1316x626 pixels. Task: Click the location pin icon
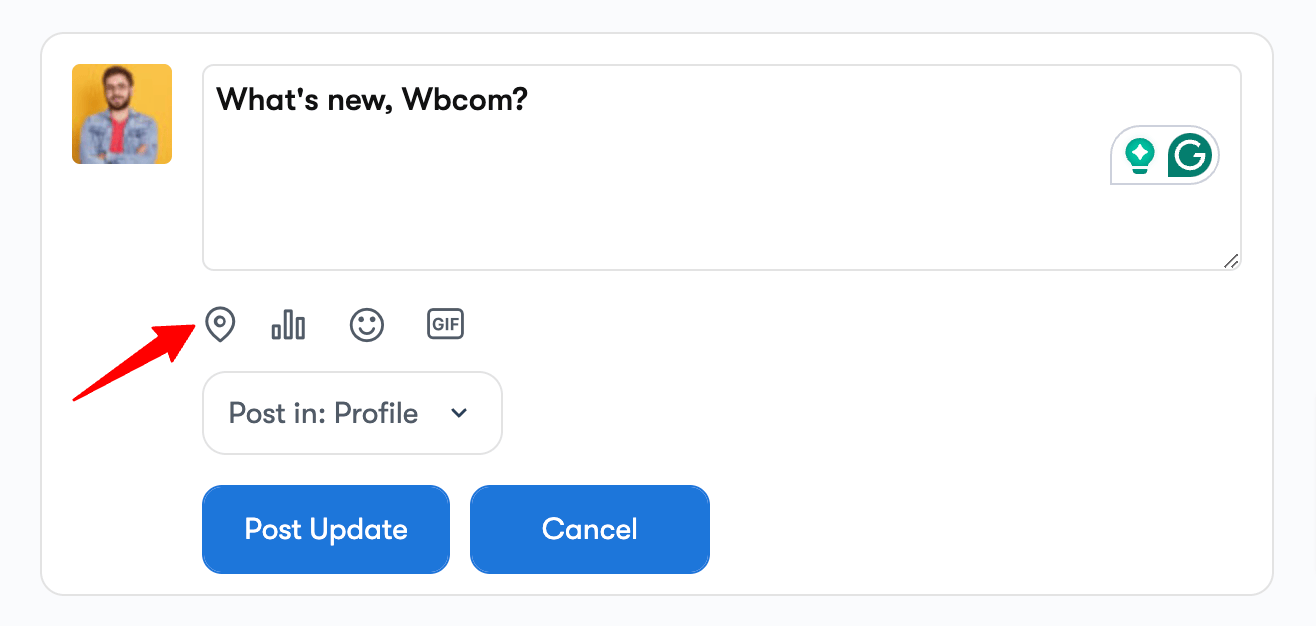point(220,324)
